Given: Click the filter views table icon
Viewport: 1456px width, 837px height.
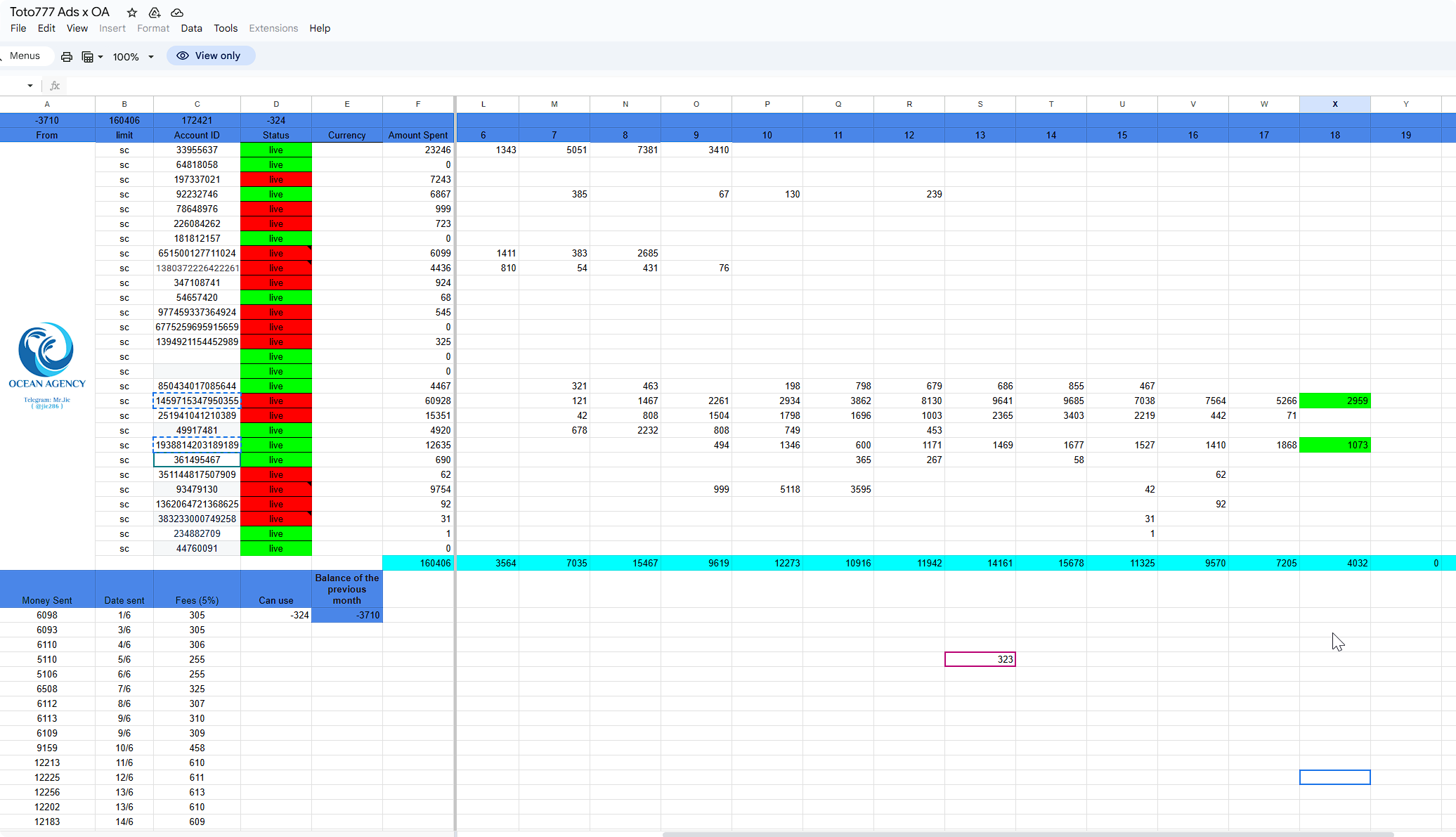Looking at the screenshot, I should [88, 57].
